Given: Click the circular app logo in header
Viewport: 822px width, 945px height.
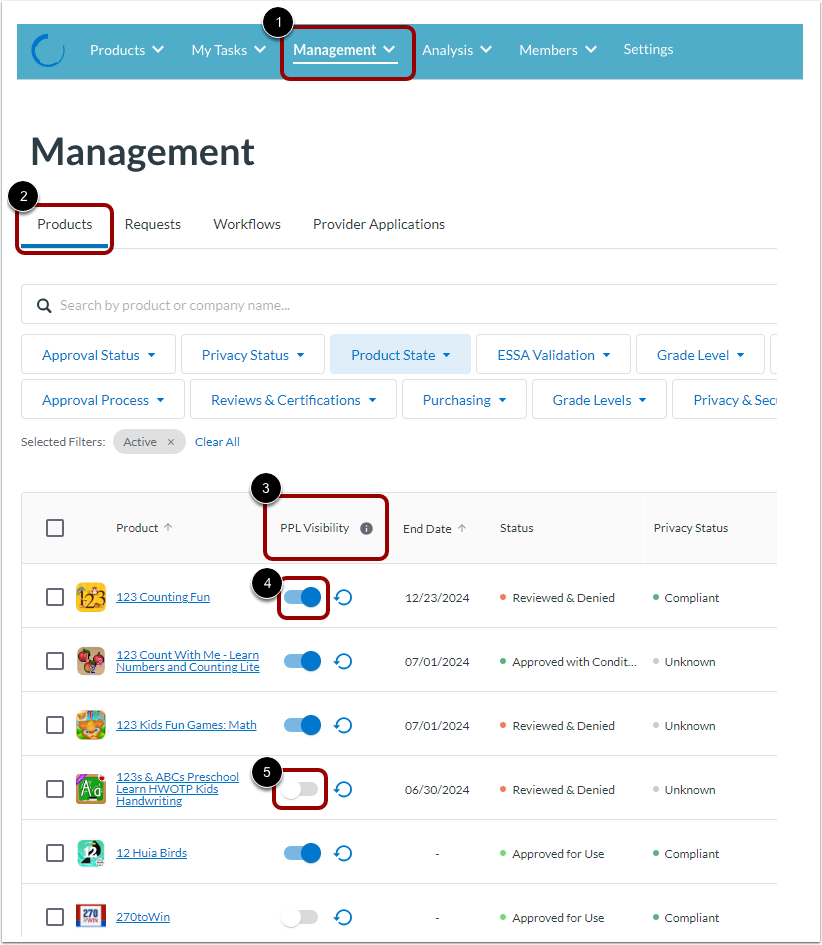Looking at the screenshot, I should (x=48, y=50).
